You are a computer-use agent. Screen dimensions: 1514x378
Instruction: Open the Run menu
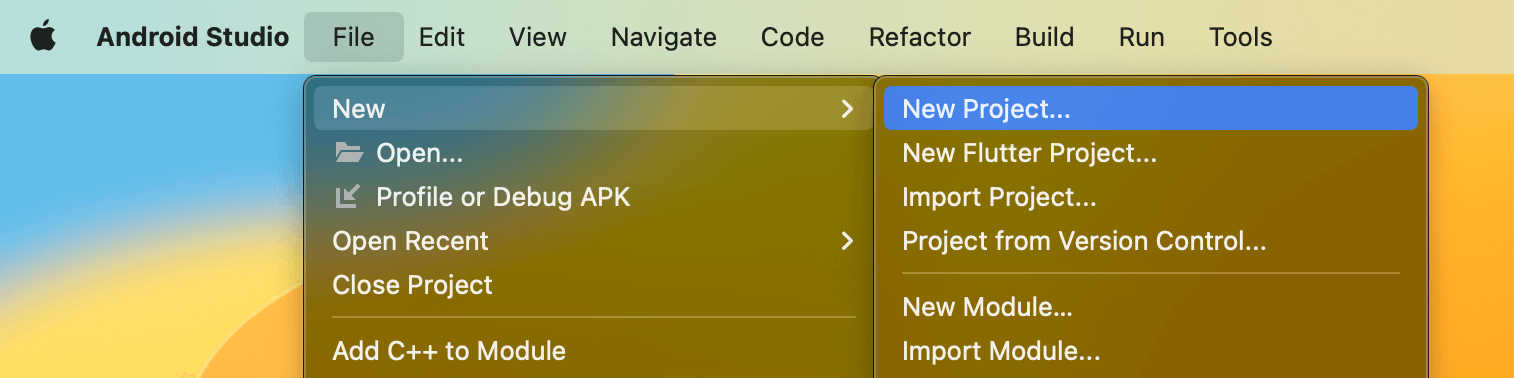click(1142, 37)
